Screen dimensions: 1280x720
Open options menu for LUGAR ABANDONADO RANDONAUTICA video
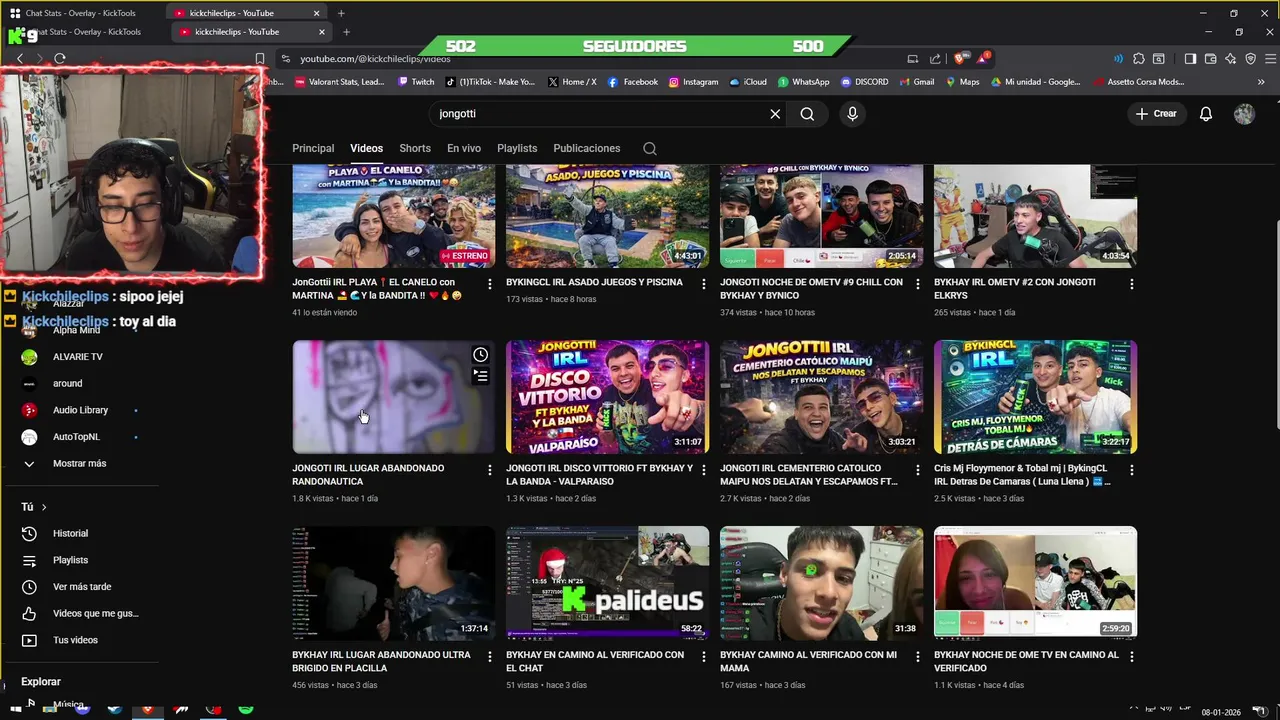pos(489,470)
